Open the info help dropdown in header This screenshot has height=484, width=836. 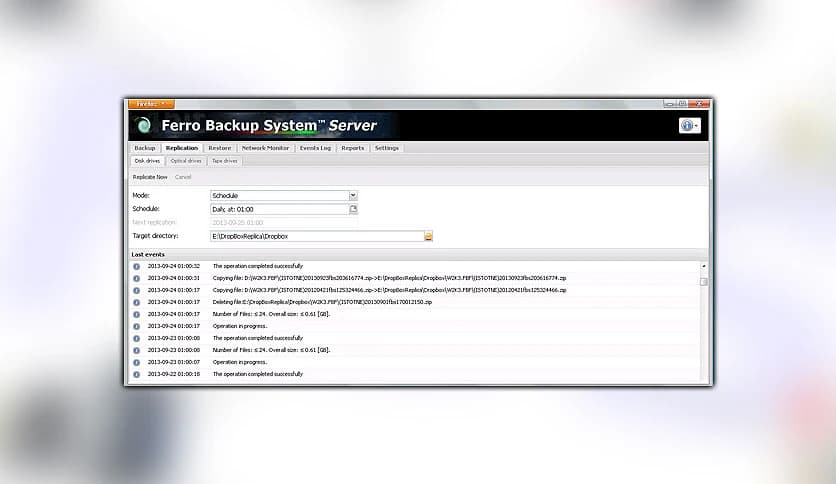point(689,125)
